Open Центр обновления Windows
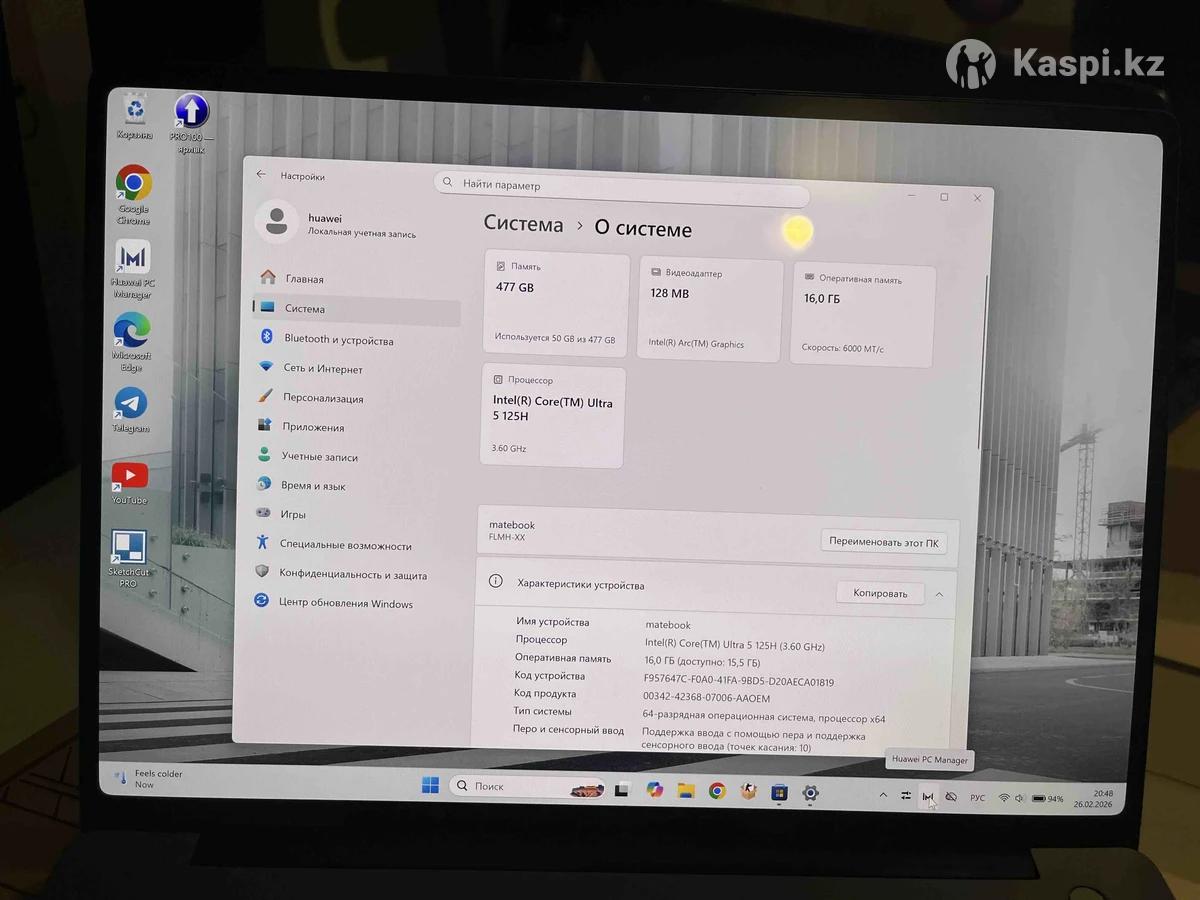 point(345,604)
